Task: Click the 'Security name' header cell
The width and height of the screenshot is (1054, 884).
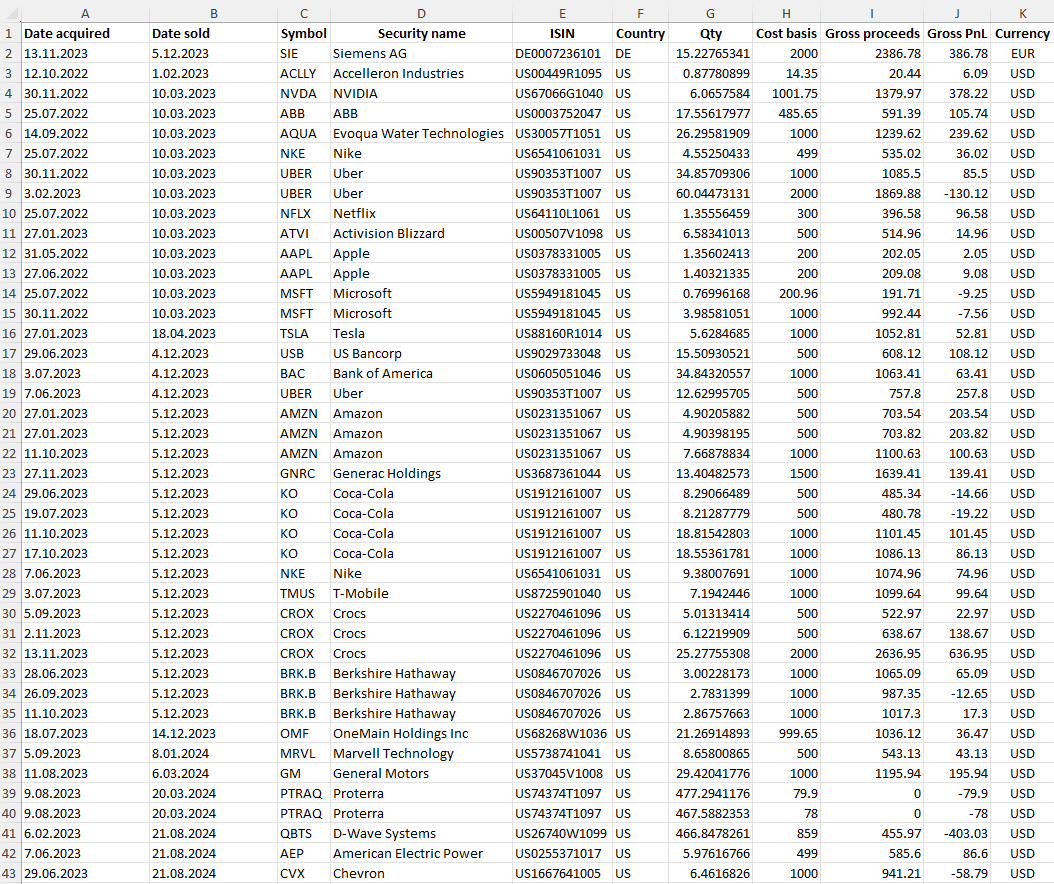Action: (x=421, y=34)
